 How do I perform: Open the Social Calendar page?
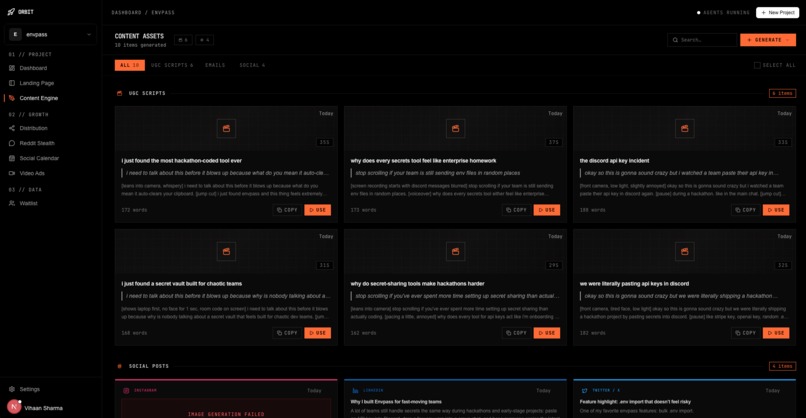[39, 158]
